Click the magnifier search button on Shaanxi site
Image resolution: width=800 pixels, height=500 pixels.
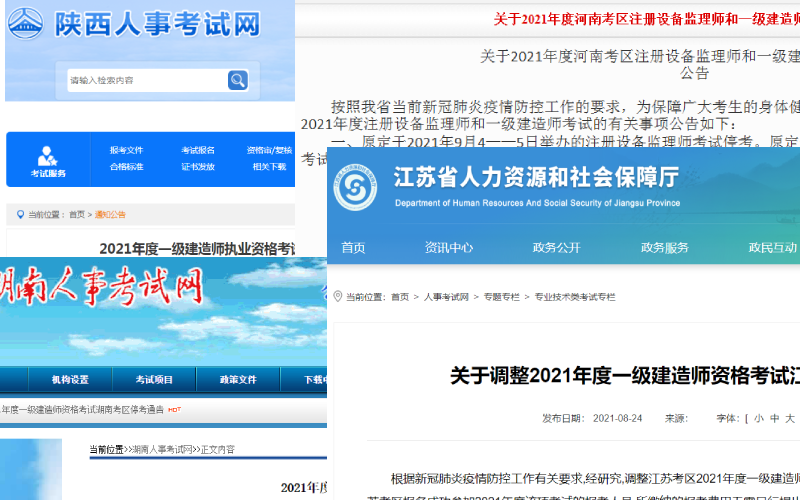pos(237,80)
